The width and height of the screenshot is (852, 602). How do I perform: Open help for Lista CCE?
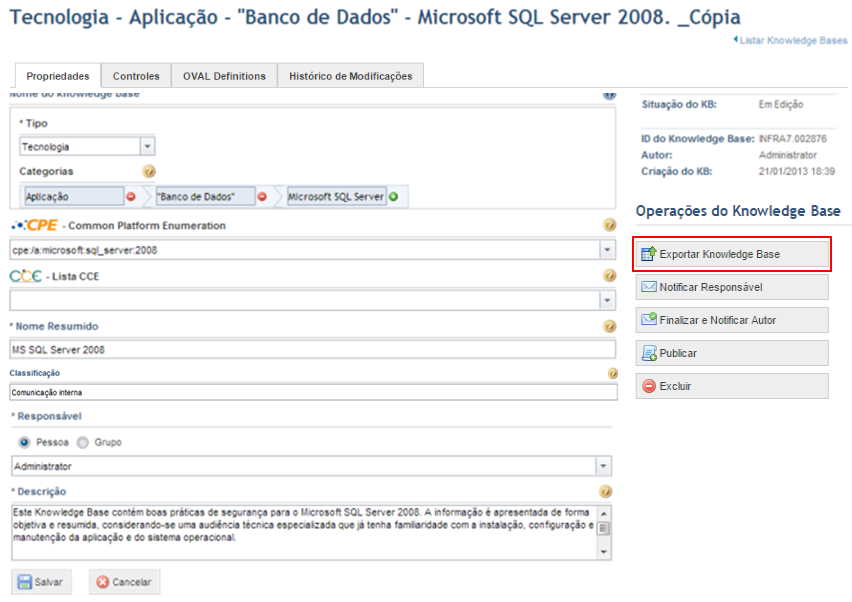tap(610, 276)
